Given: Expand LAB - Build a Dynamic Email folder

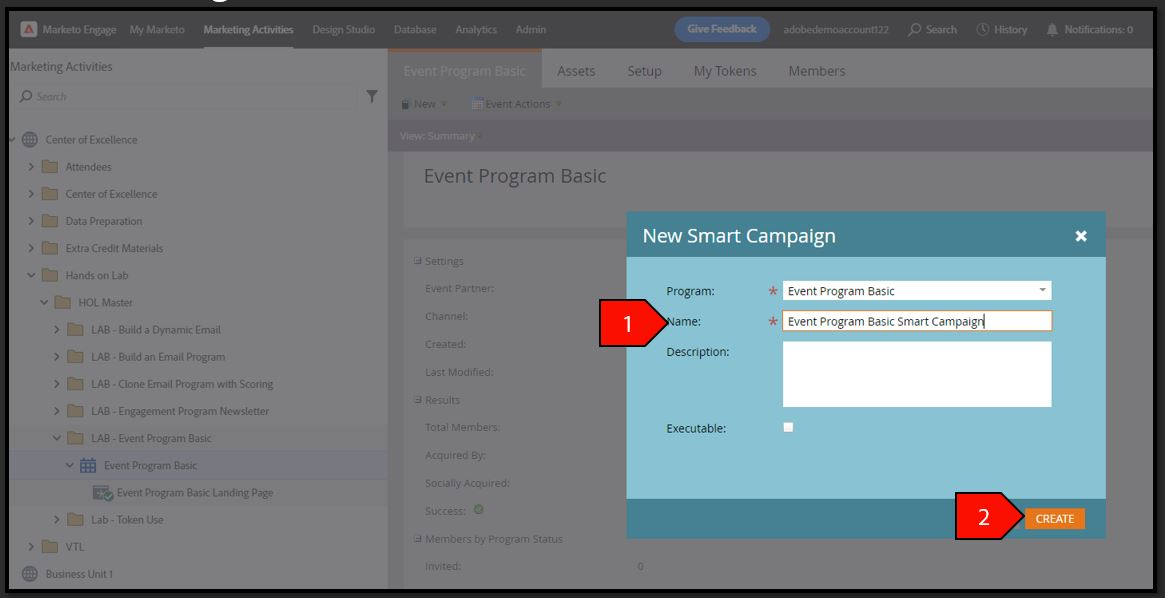Looking at the screenshot, I should pos(56,330).
